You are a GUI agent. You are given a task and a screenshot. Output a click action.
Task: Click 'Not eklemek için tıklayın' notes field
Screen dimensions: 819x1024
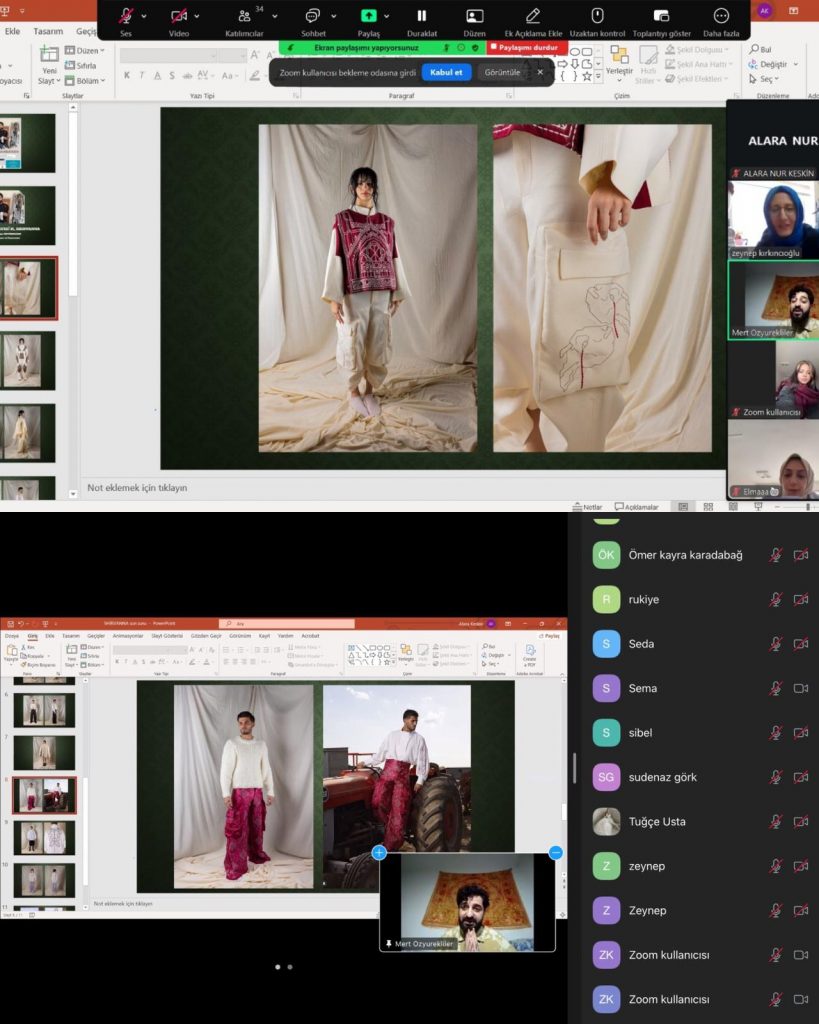click(138, 487)
